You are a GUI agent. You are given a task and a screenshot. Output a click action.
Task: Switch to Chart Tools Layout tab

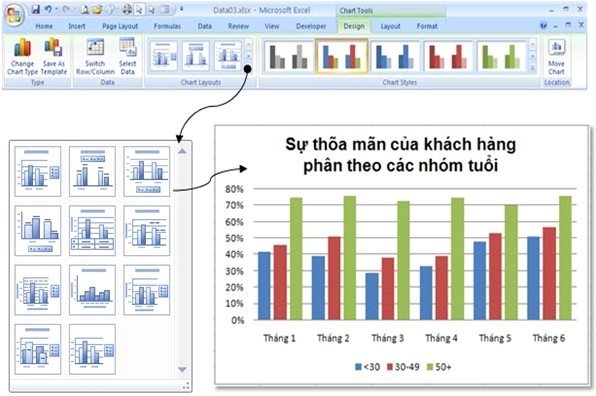[390, 26]
